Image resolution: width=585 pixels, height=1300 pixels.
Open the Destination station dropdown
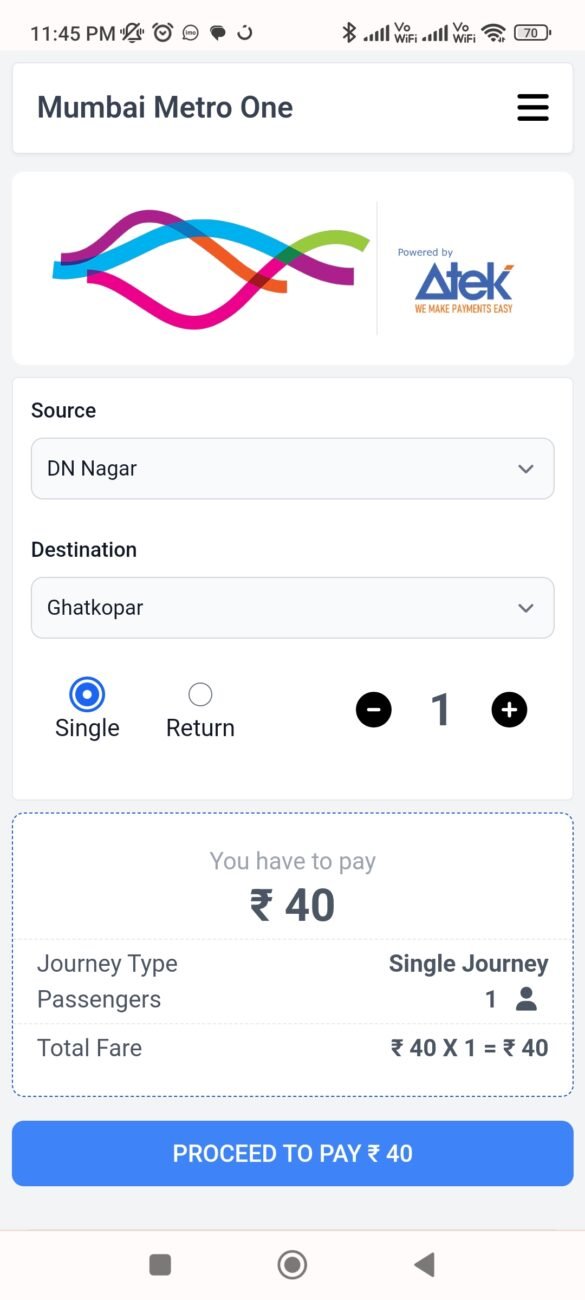[x=292, y=608]
